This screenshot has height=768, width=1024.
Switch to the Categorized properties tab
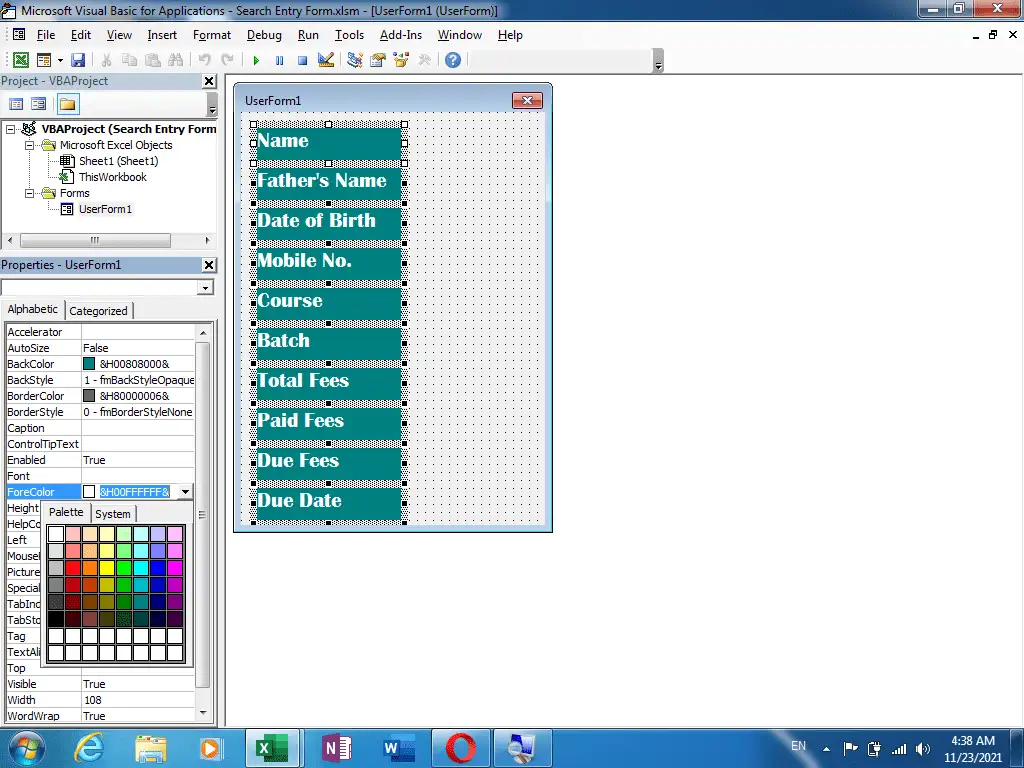point(99,311)
